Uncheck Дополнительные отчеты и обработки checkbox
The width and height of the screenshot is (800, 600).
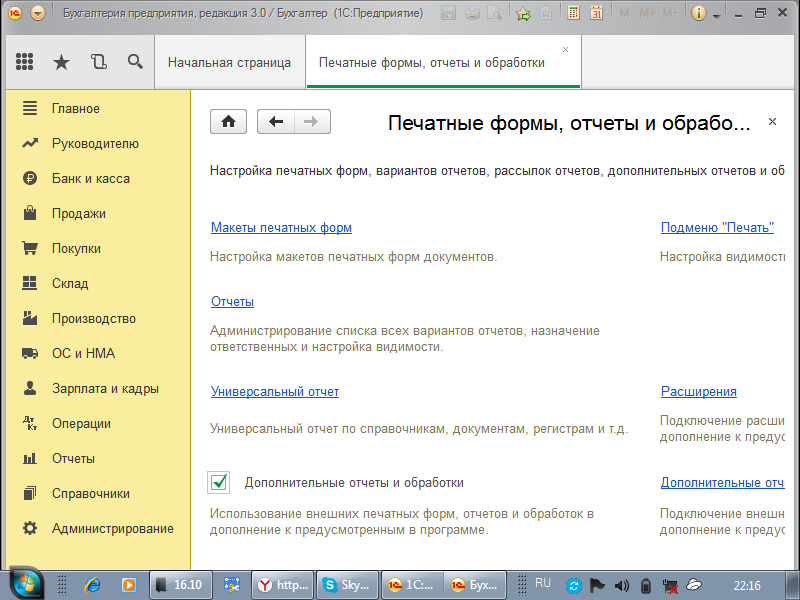pos(219,483)
